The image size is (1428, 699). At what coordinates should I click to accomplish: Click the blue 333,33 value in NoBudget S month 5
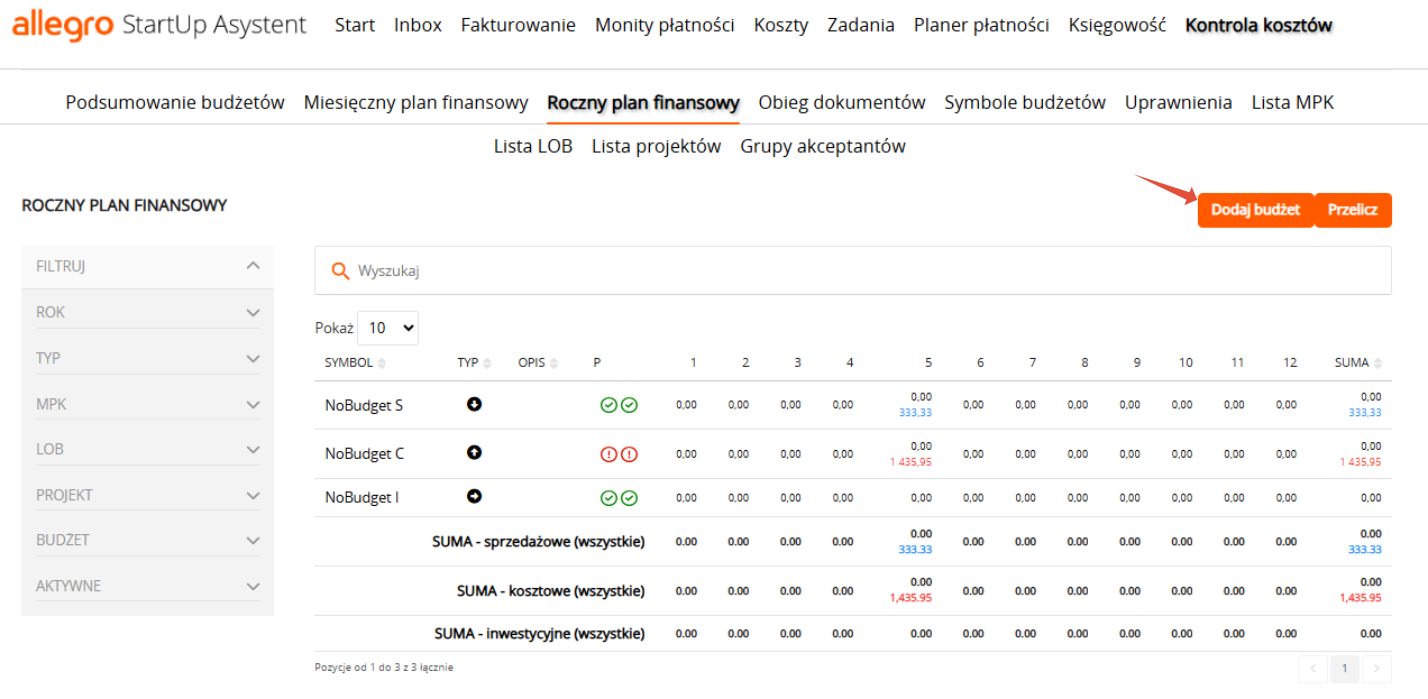tap(915, 412)
